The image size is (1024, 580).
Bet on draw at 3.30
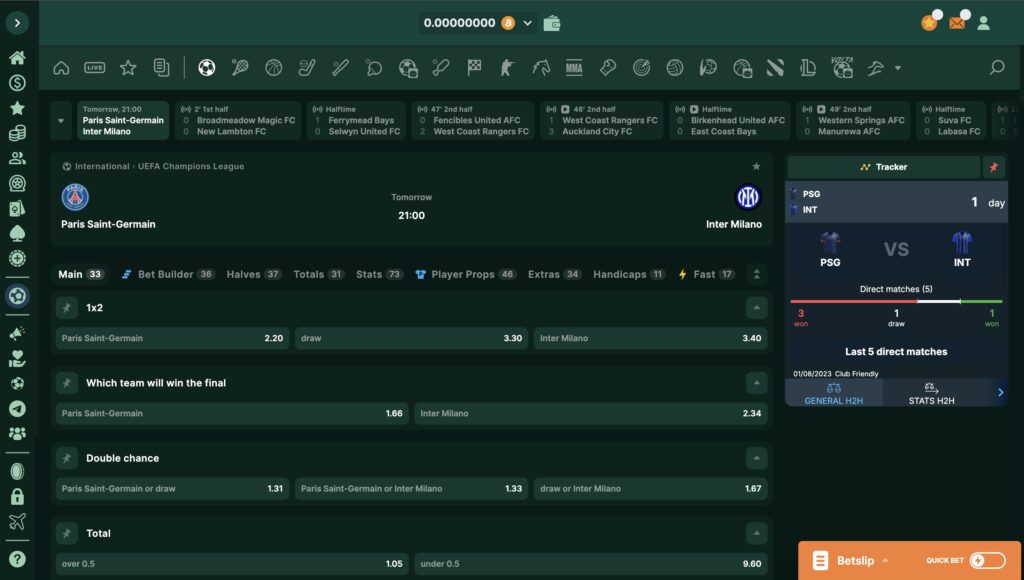411,338
